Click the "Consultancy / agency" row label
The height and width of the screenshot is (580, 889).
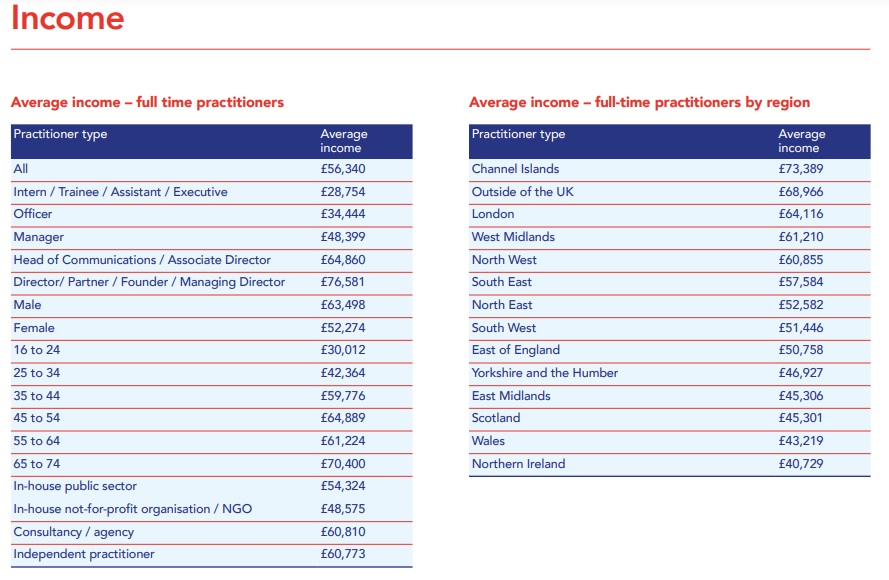coord(73,532)
